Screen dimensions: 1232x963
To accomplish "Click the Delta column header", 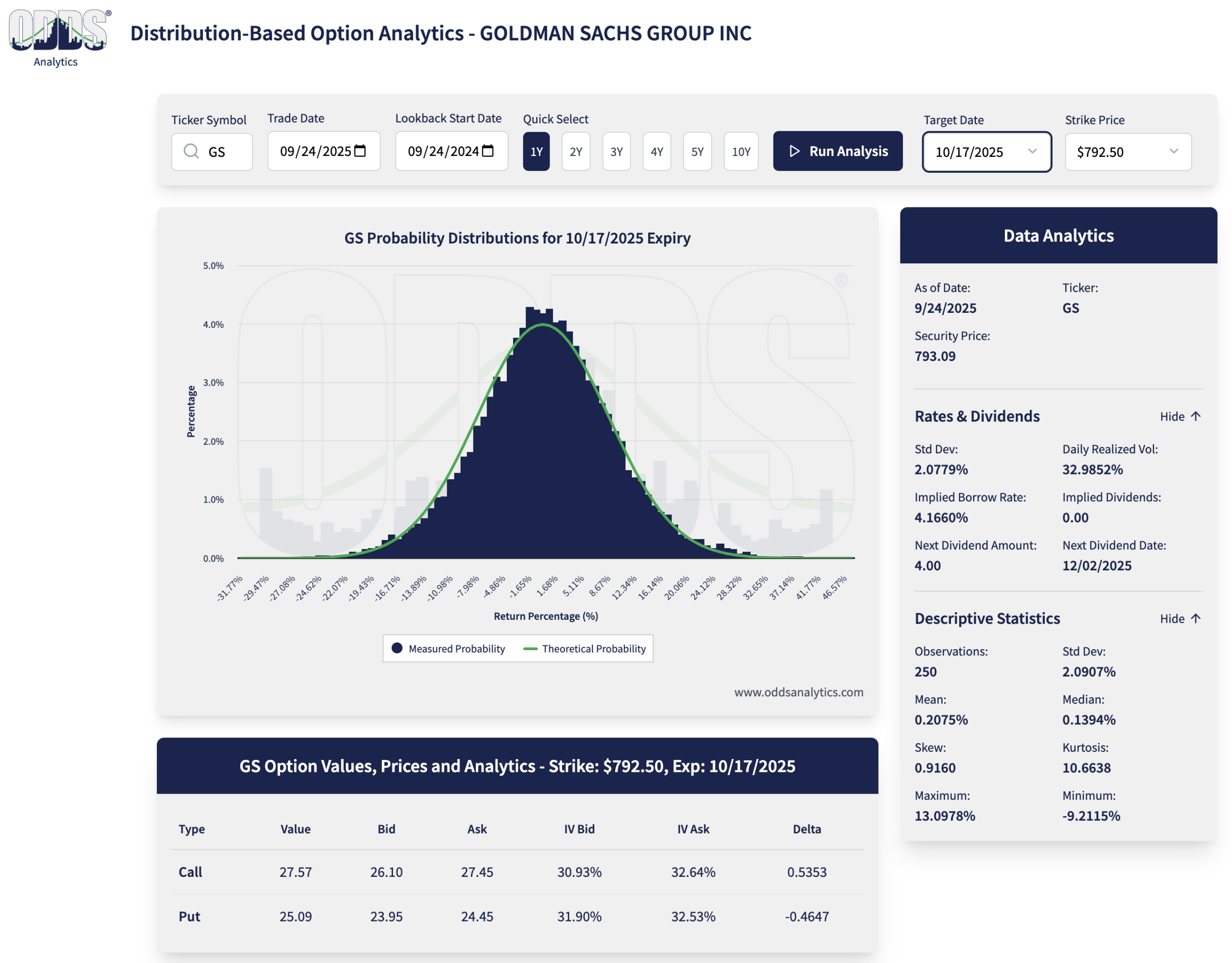I will point(807,829).
